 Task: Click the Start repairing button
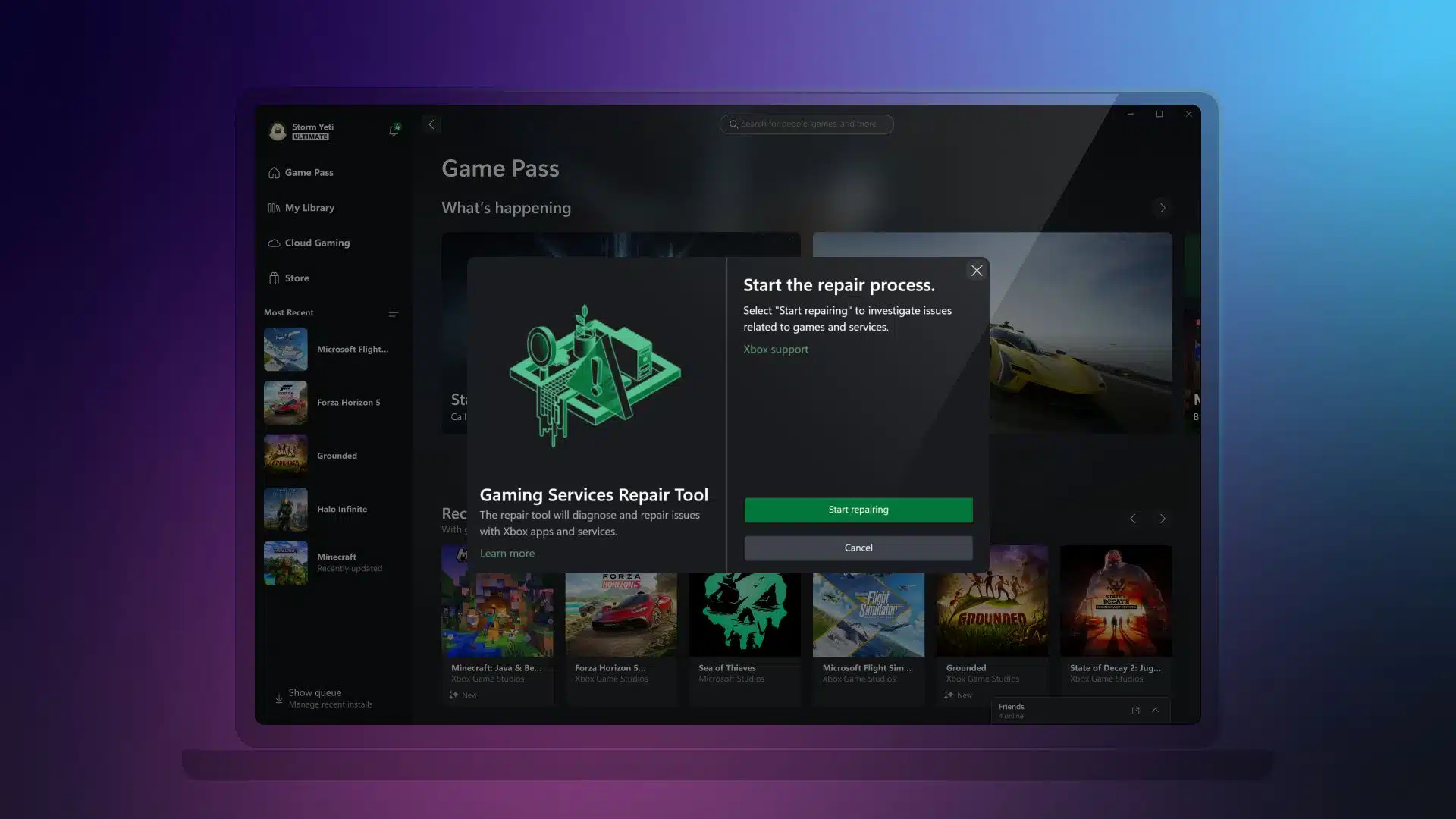point(858,510)
